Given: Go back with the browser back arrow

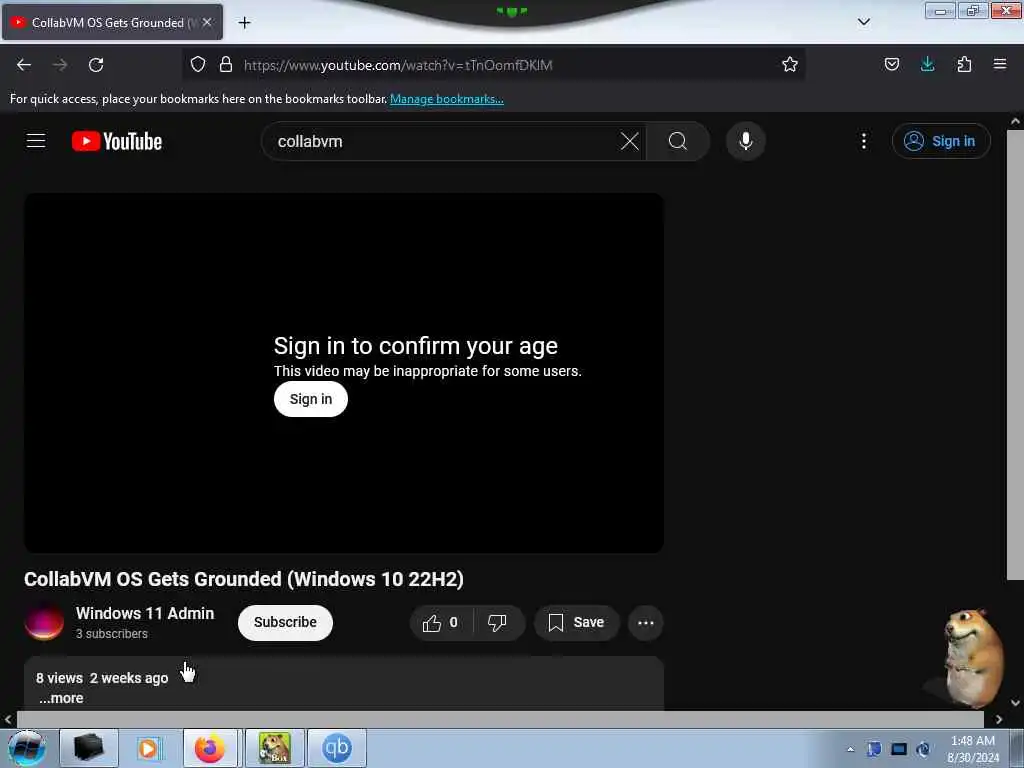Looking at the screenshot, I should tap(24, 65).
